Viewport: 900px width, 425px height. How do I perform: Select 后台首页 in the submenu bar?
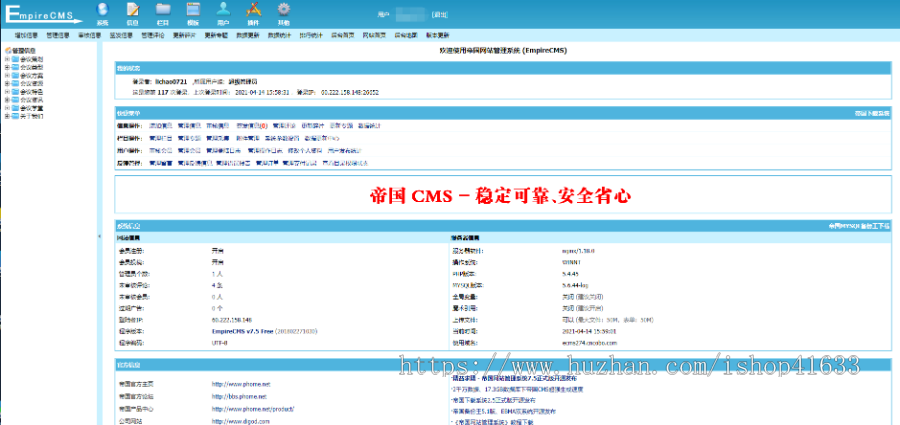[343, 35]
